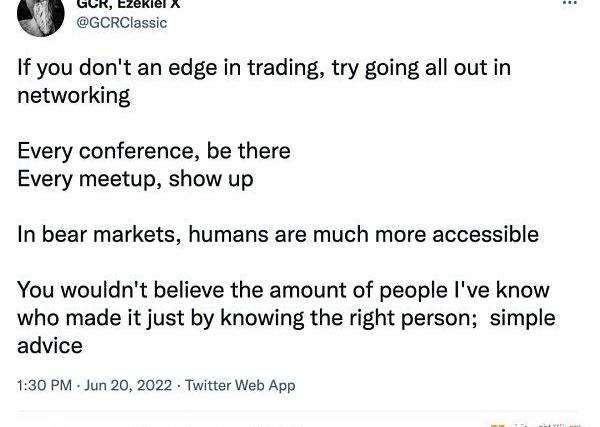Open the Twitter Web App source link
Screen dimensions: 600x427
pyautogui.click(x=240, y=385)
